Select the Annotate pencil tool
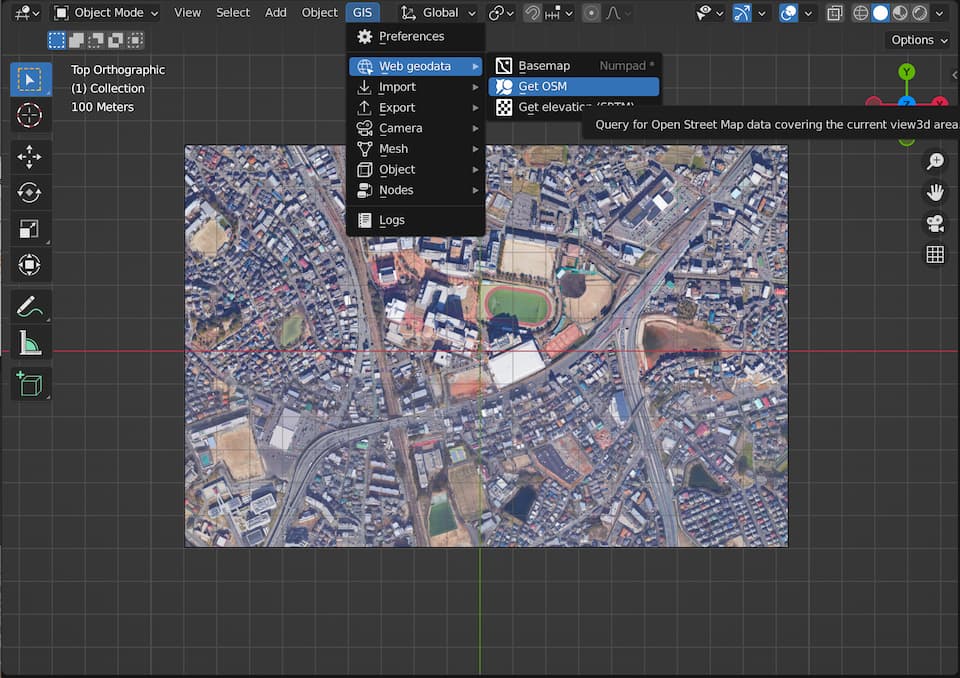 pyautogui.click(x=30, y=307)
